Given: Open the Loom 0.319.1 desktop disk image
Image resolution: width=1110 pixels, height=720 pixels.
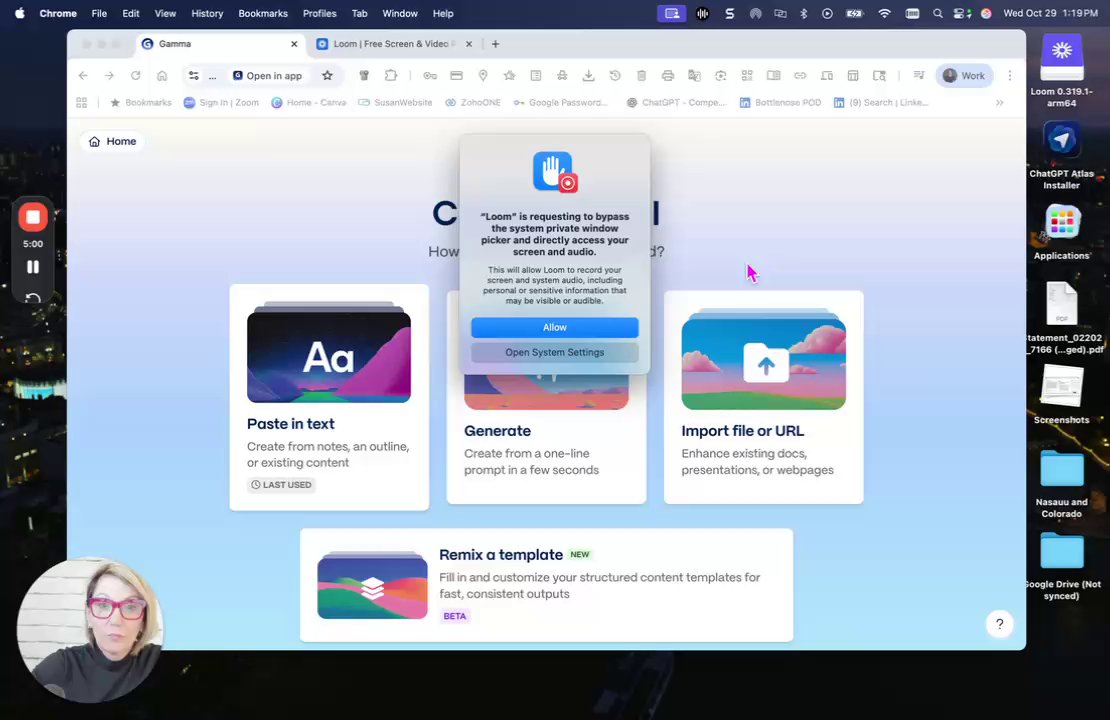Looking at the screenshot, I should 1061,71.
